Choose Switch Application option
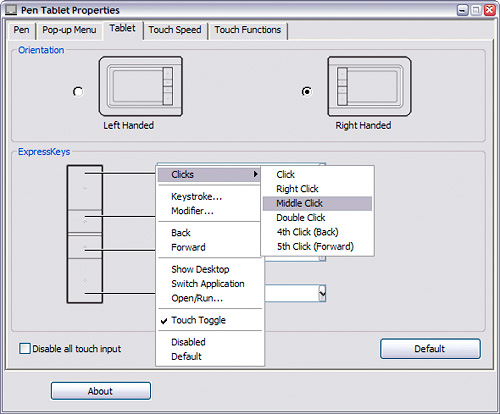 210,284
